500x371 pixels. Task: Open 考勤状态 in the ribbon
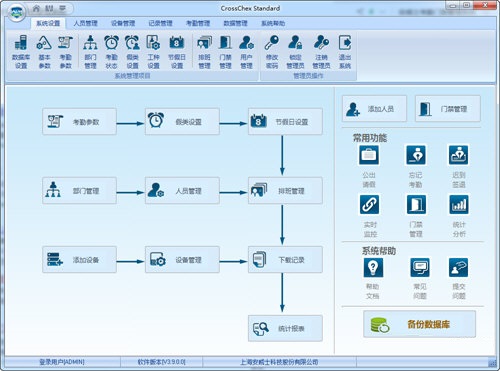tap(111, 52)
